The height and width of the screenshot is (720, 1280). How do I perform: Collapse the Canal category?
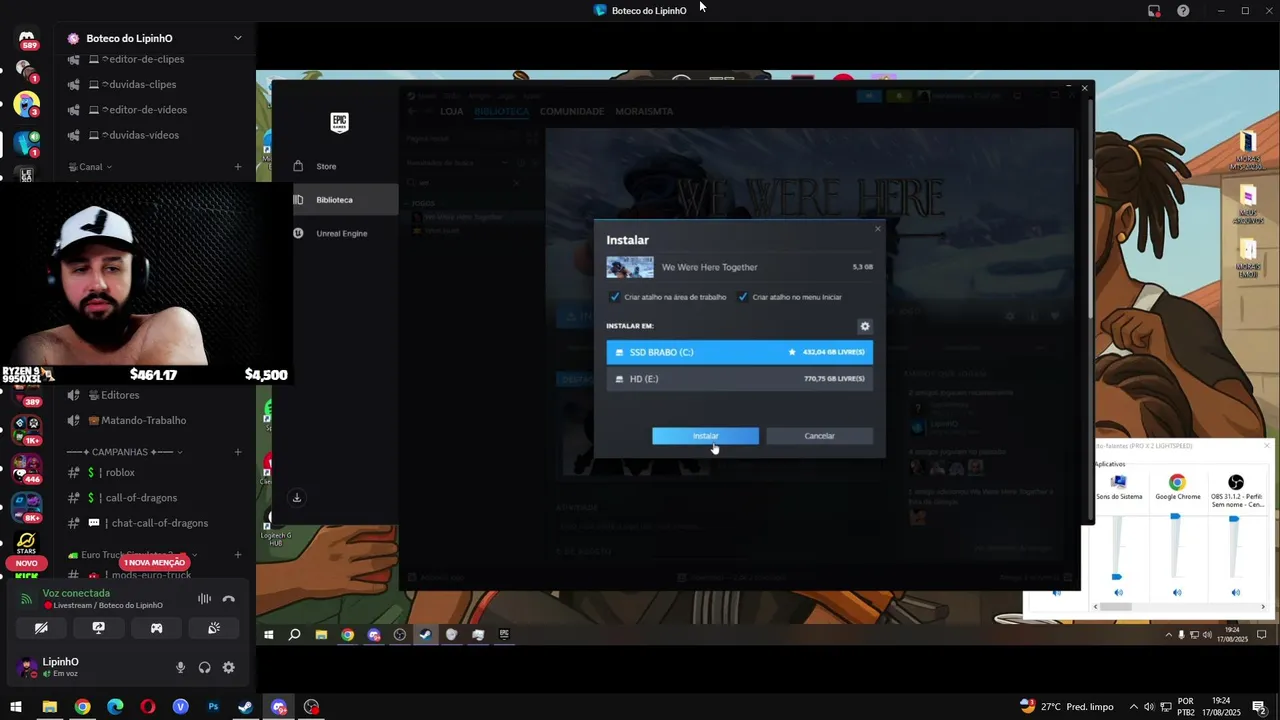tap(90, 167)
